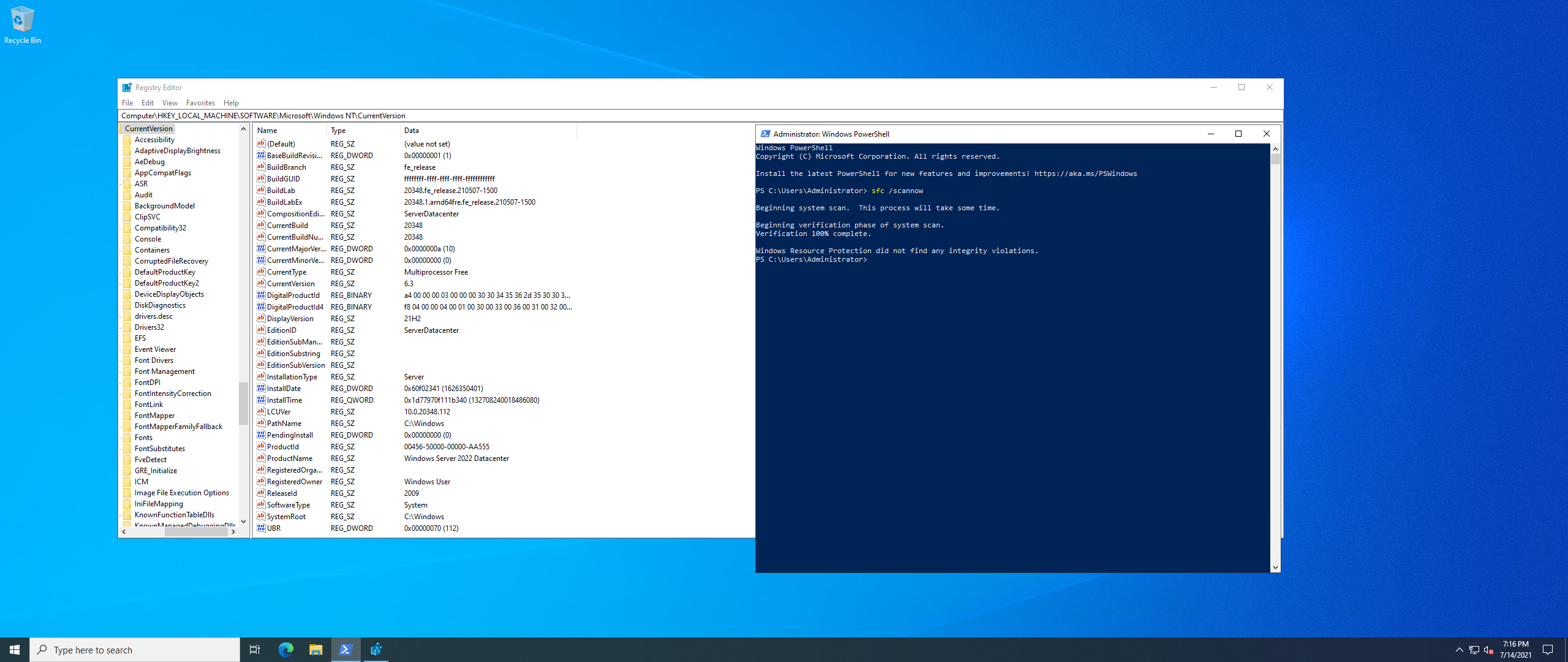The height and width of the screenshot is (662, 1568).
Task: Open the Help menu in Registry Editor
Action: click(231, 103)
